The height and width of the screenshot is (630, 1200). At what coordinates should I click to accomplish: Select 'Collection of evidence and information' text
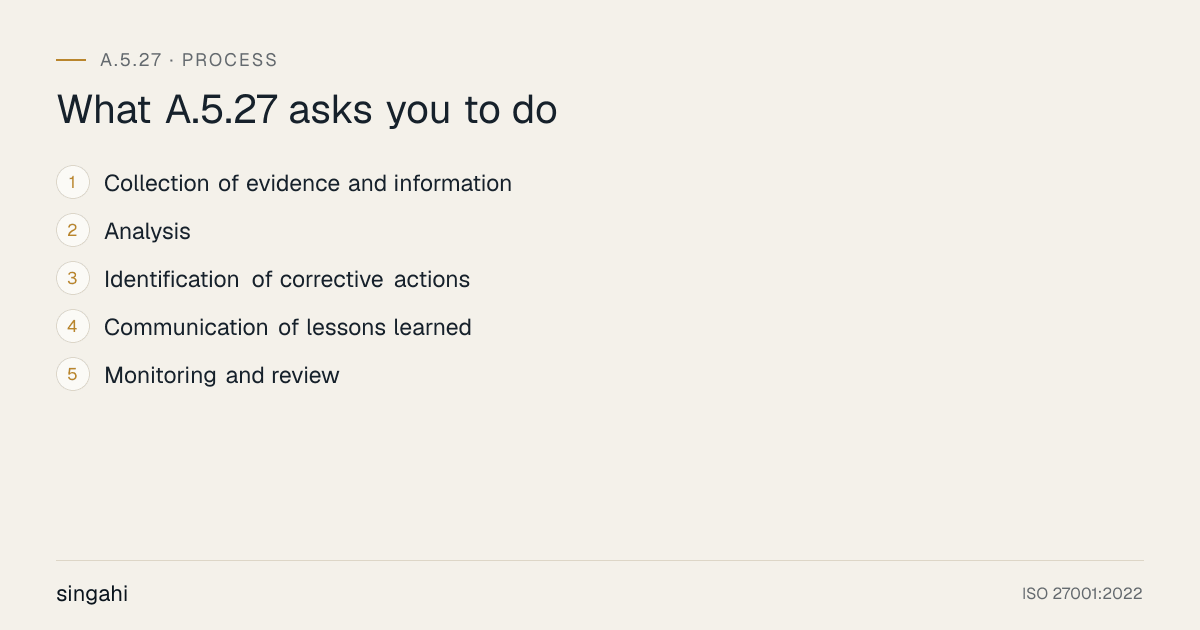tap(308, 183)
